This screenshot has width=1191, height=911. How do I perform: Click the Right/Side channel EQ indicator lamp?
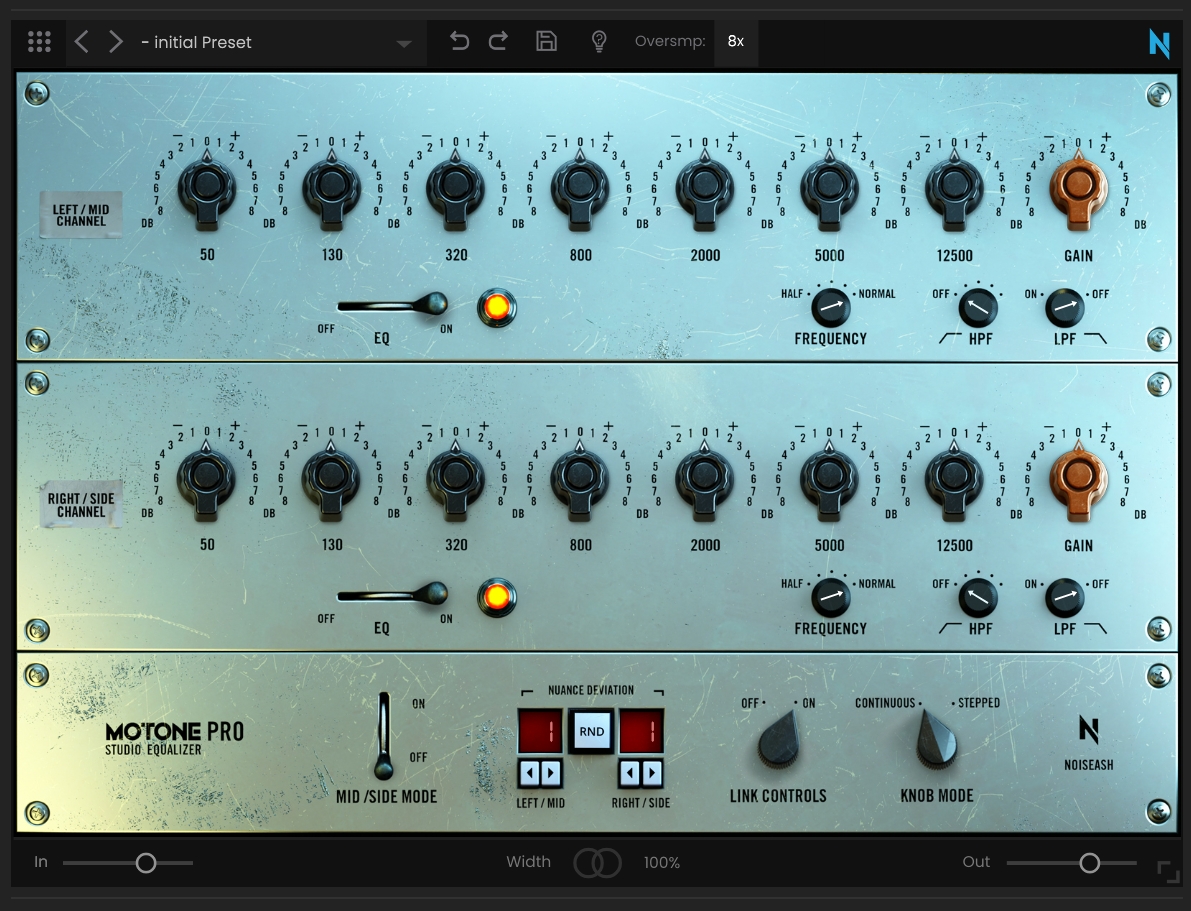(x=497, y=597)
